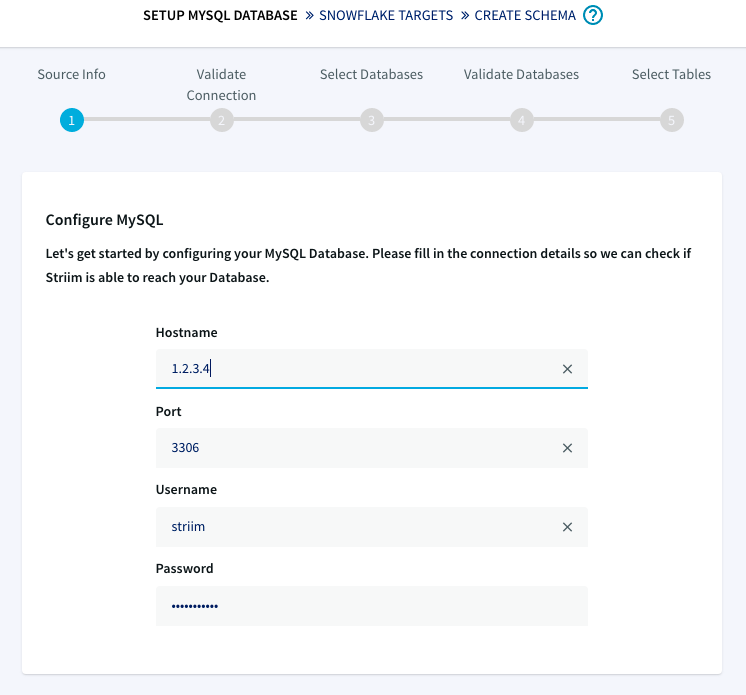
Task: Open the Source Info step label
Action: (71, 75)
